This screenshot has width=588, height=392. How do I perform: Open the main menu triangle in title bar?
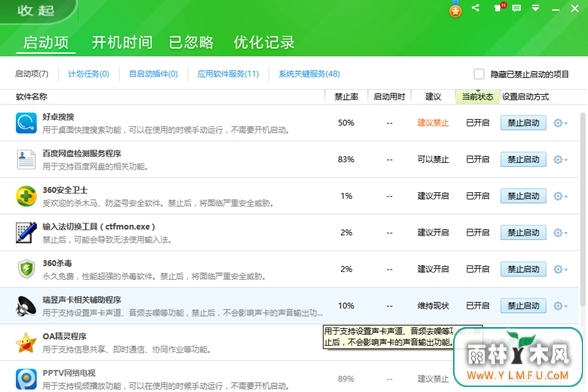pos(536,8)
